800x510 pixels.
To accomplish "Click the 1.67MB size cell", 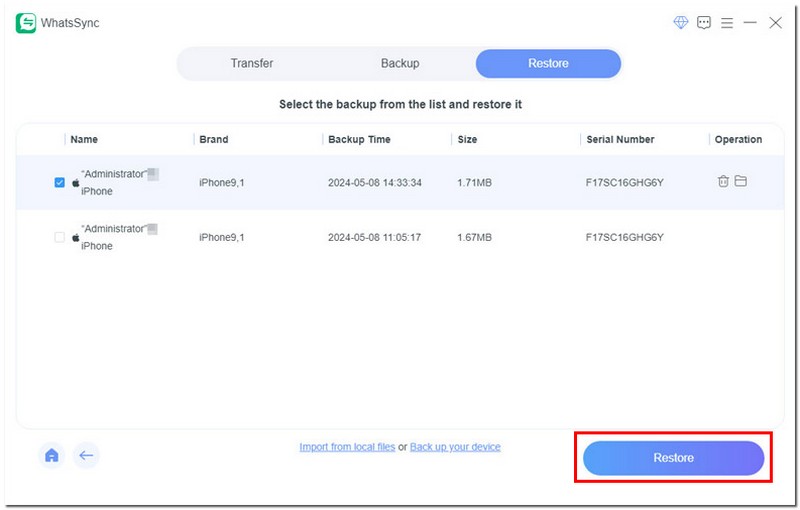I will click(474, 237).
